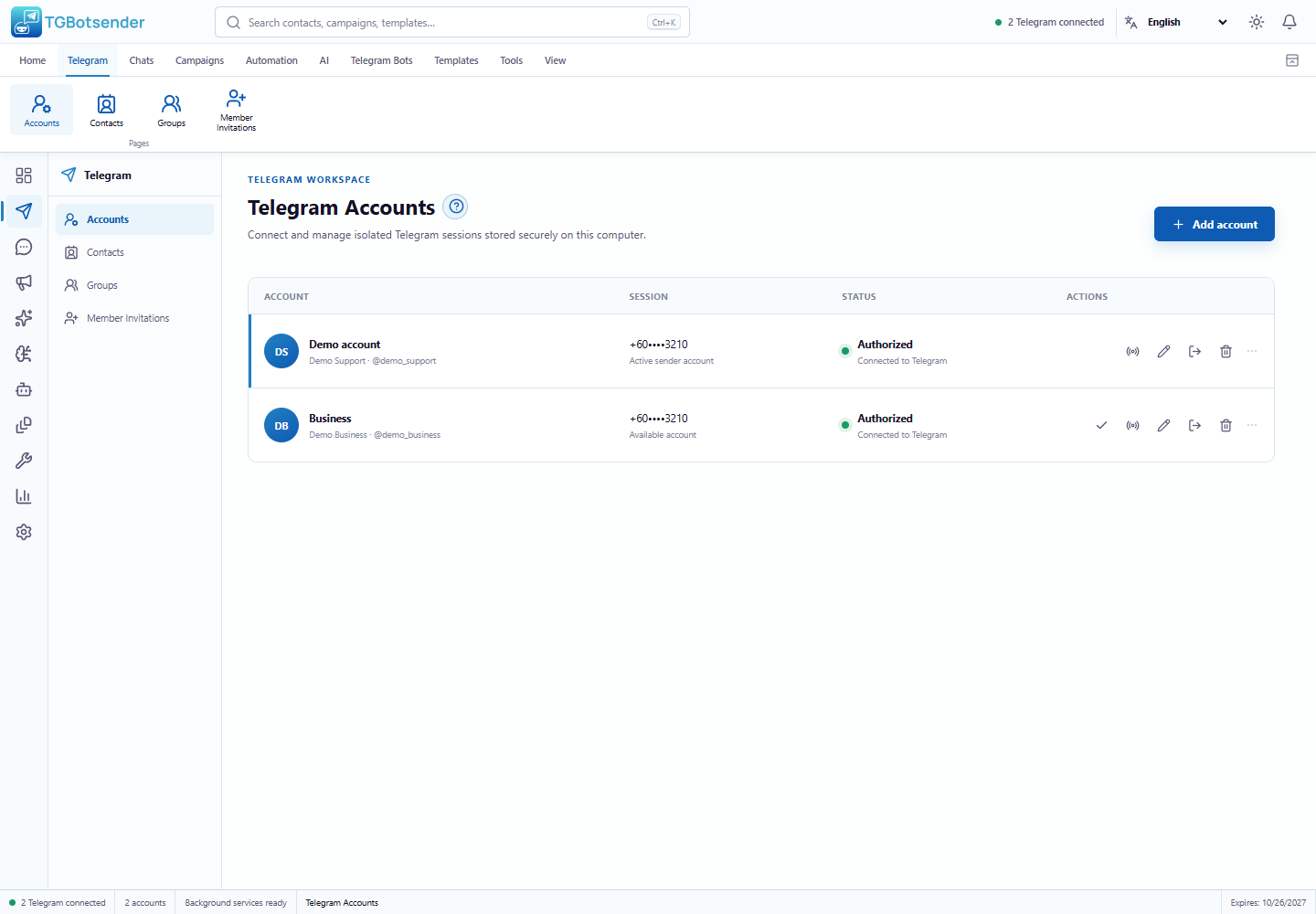Open AI brain icon in left rail
This screenshot has height=914, width=1316.
24,354
